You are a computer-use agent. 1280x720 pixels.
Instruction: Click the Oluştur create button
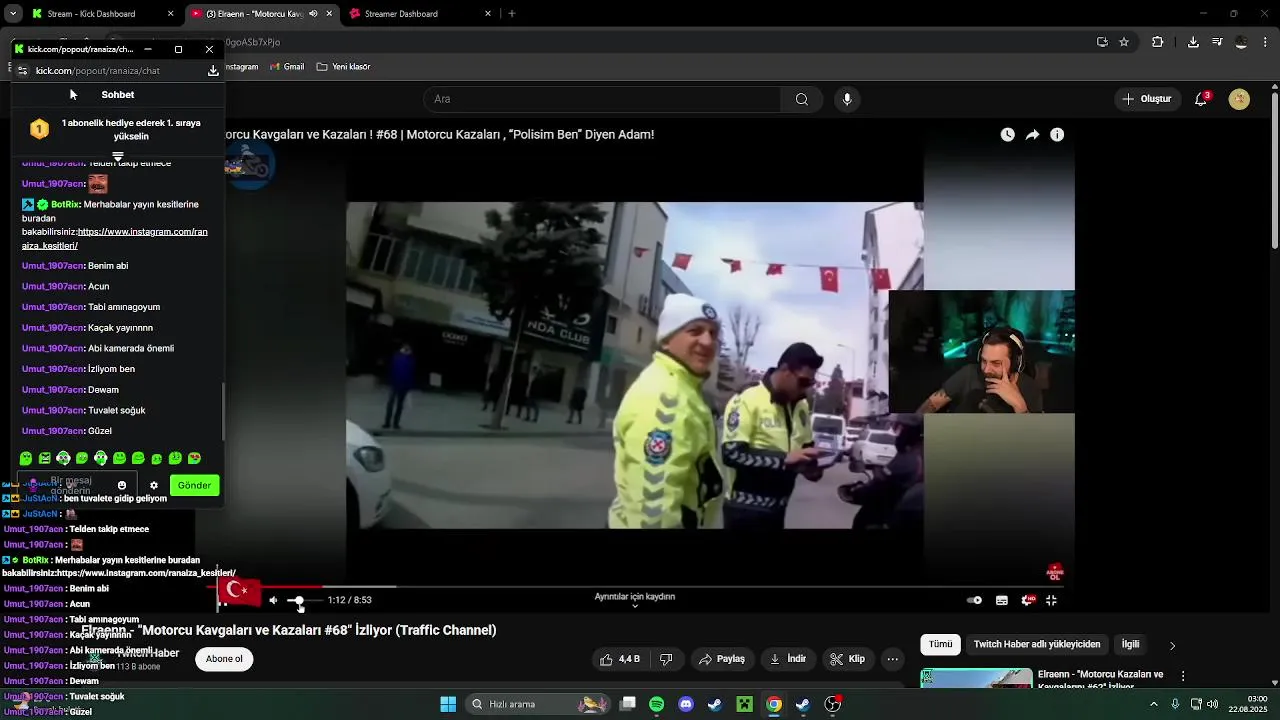pos(1146,99)
